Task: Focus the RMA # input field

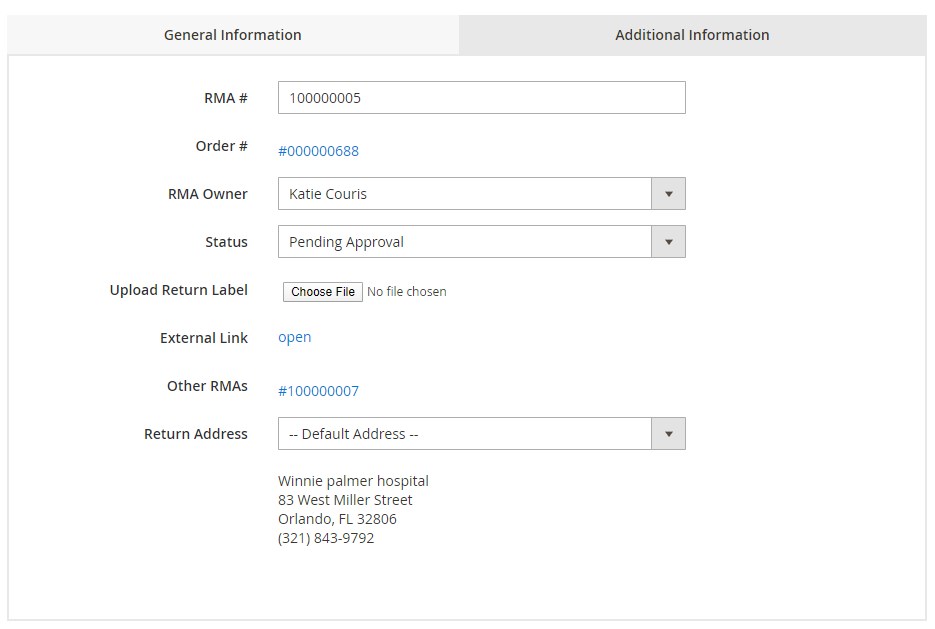Action: point(481,98)
